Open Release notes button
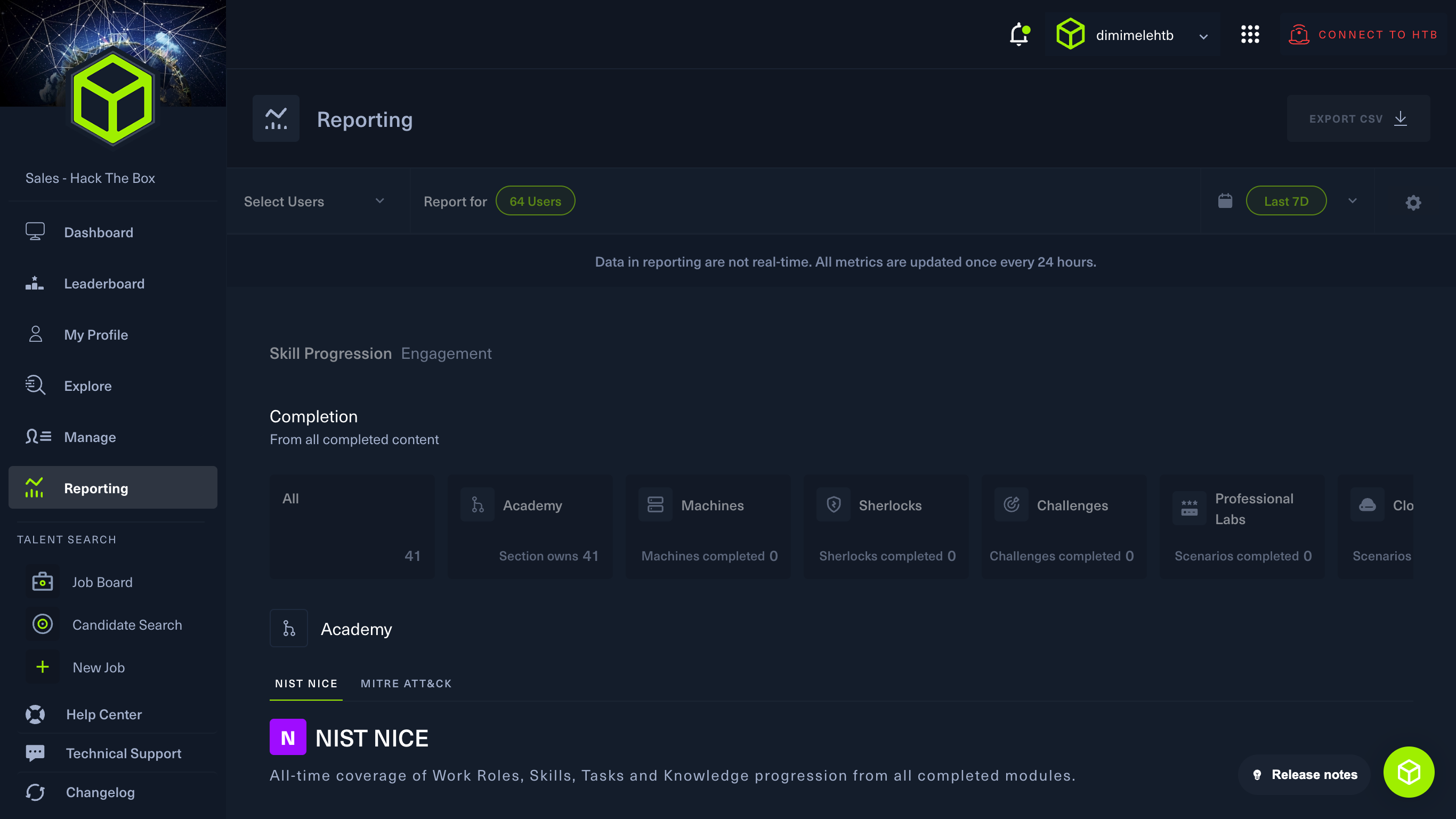The height and width of the screenshot is (819, 1456). [1304, 774]
